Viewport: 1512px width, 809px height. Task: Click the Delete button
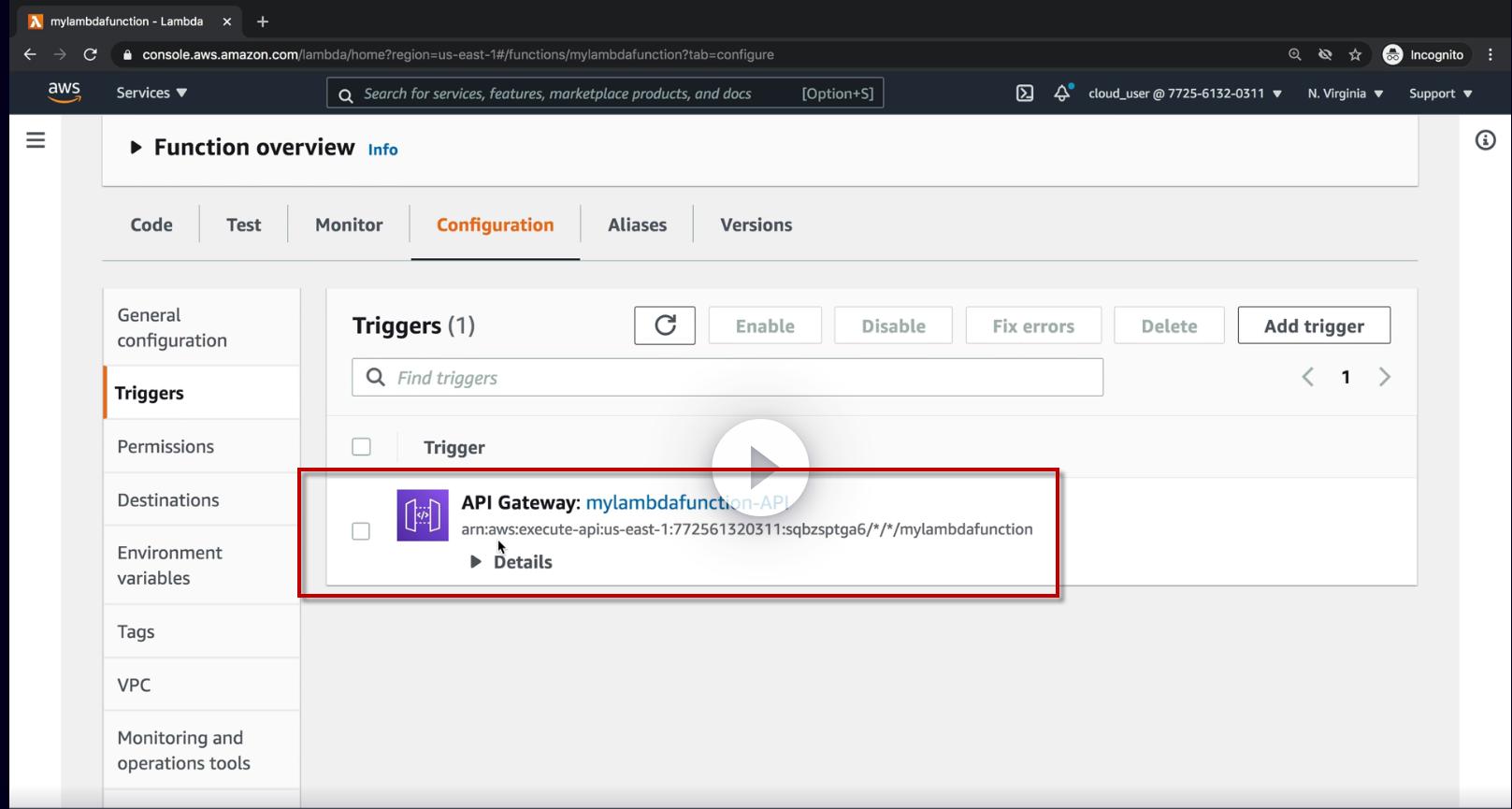click(1169, 325)
